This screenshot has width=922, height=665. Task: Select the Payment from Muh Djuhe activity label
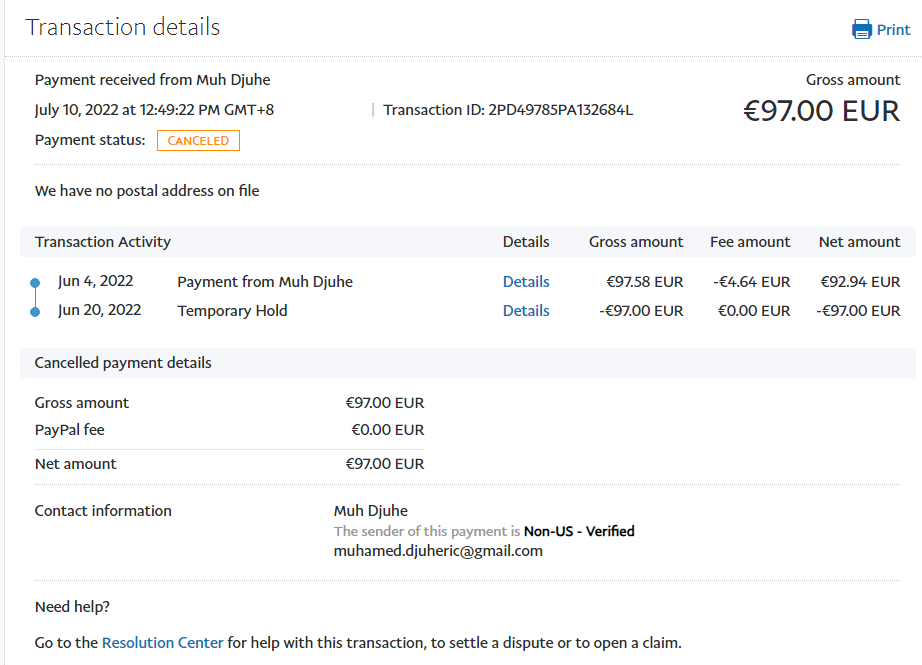point(265,282)
